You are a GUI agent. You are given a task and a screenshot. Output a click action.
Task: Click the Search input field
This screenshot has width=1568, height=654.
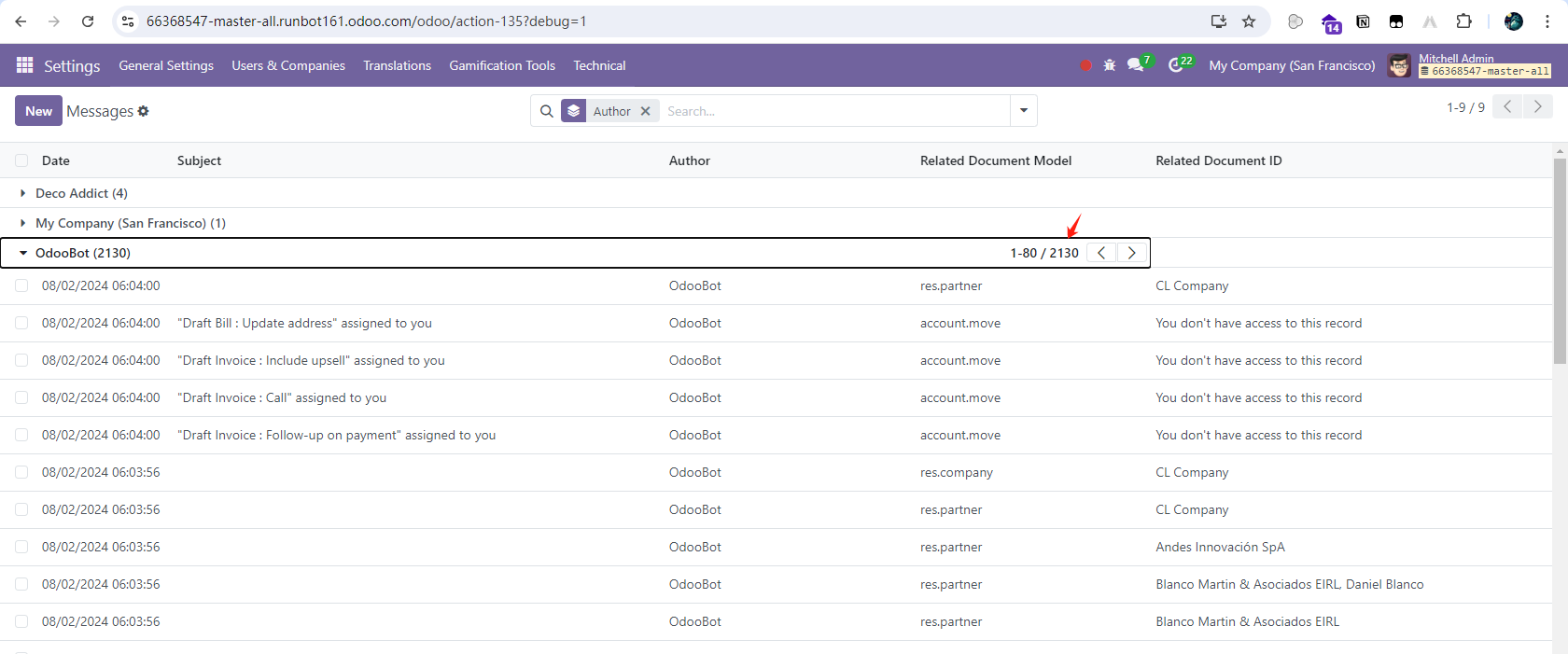tap(833, 111)
